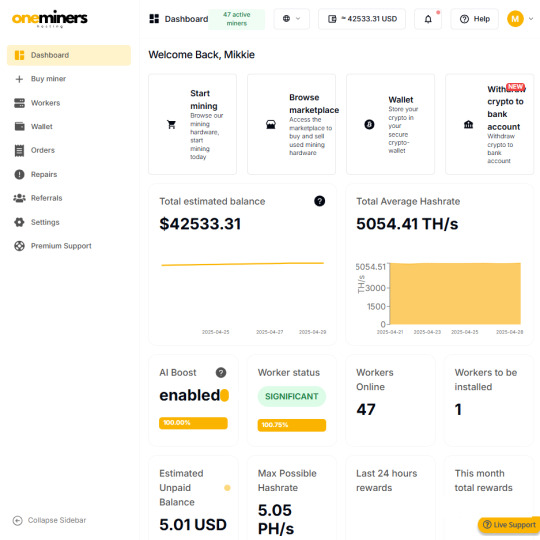This screenshot has height=540, width=540.
Task: Open the Repairs section
Action: click(x=69, y=174)
